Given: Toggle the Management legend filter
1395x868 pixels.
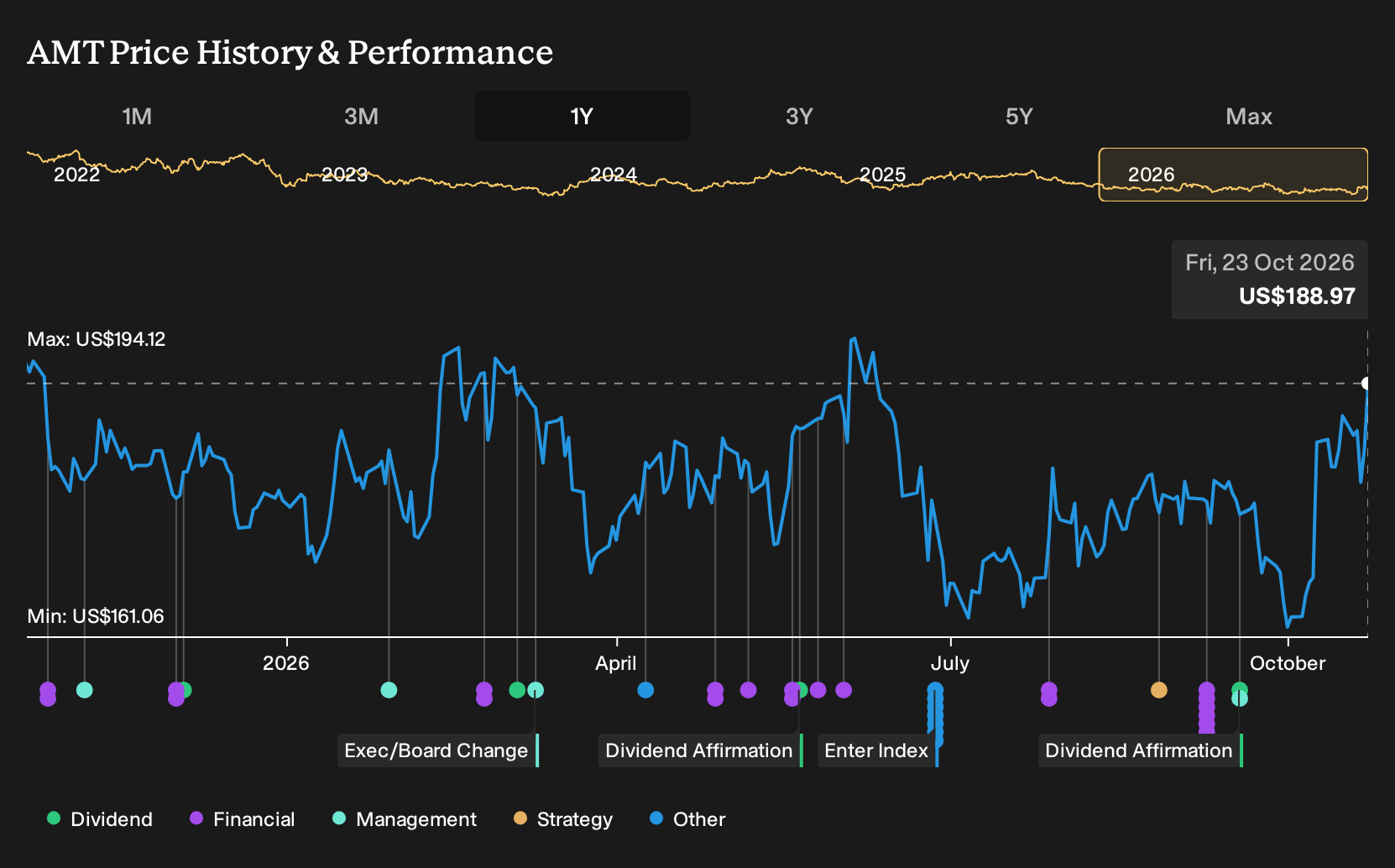Looking at the screenshot, I should point(405,819).
